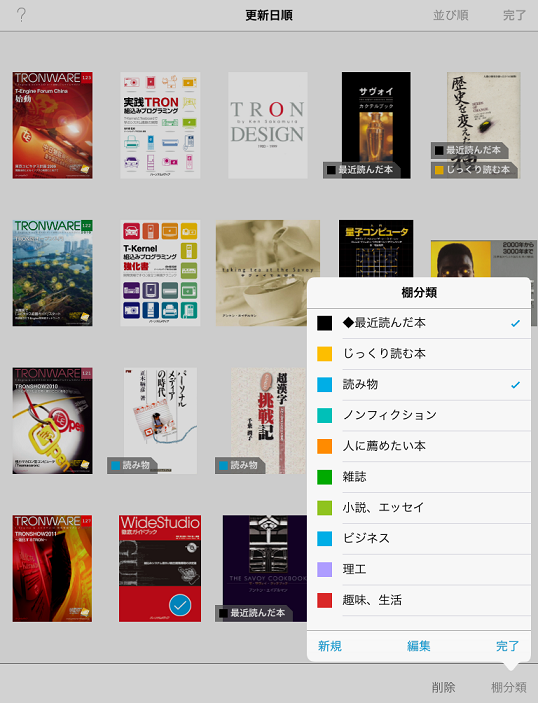Image resolution: width=538 pixels, height=703 pixels.
Task: Select TRONWARE 123 magazine cover
Action: (x=52, y=125)
